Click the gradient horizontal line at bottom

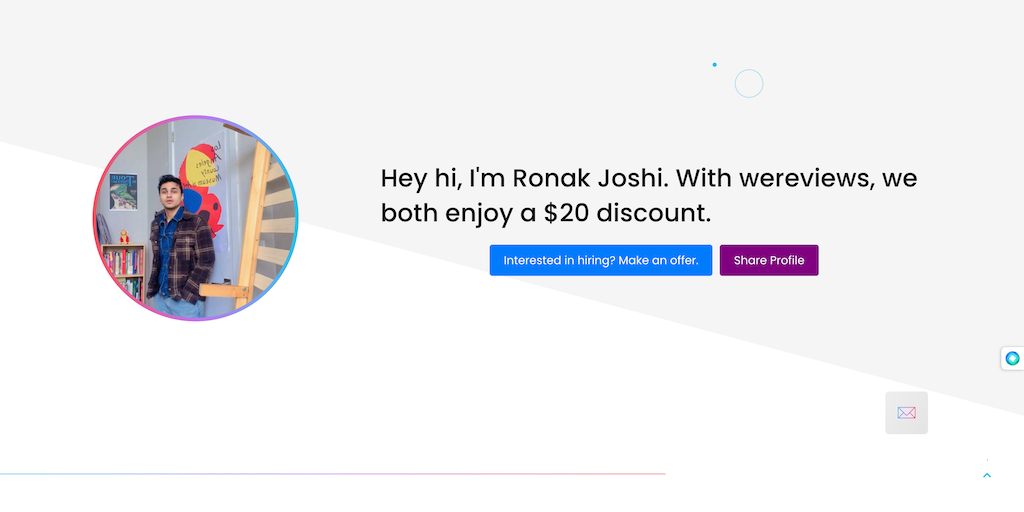pyautogui.click(x=332, y=474)
